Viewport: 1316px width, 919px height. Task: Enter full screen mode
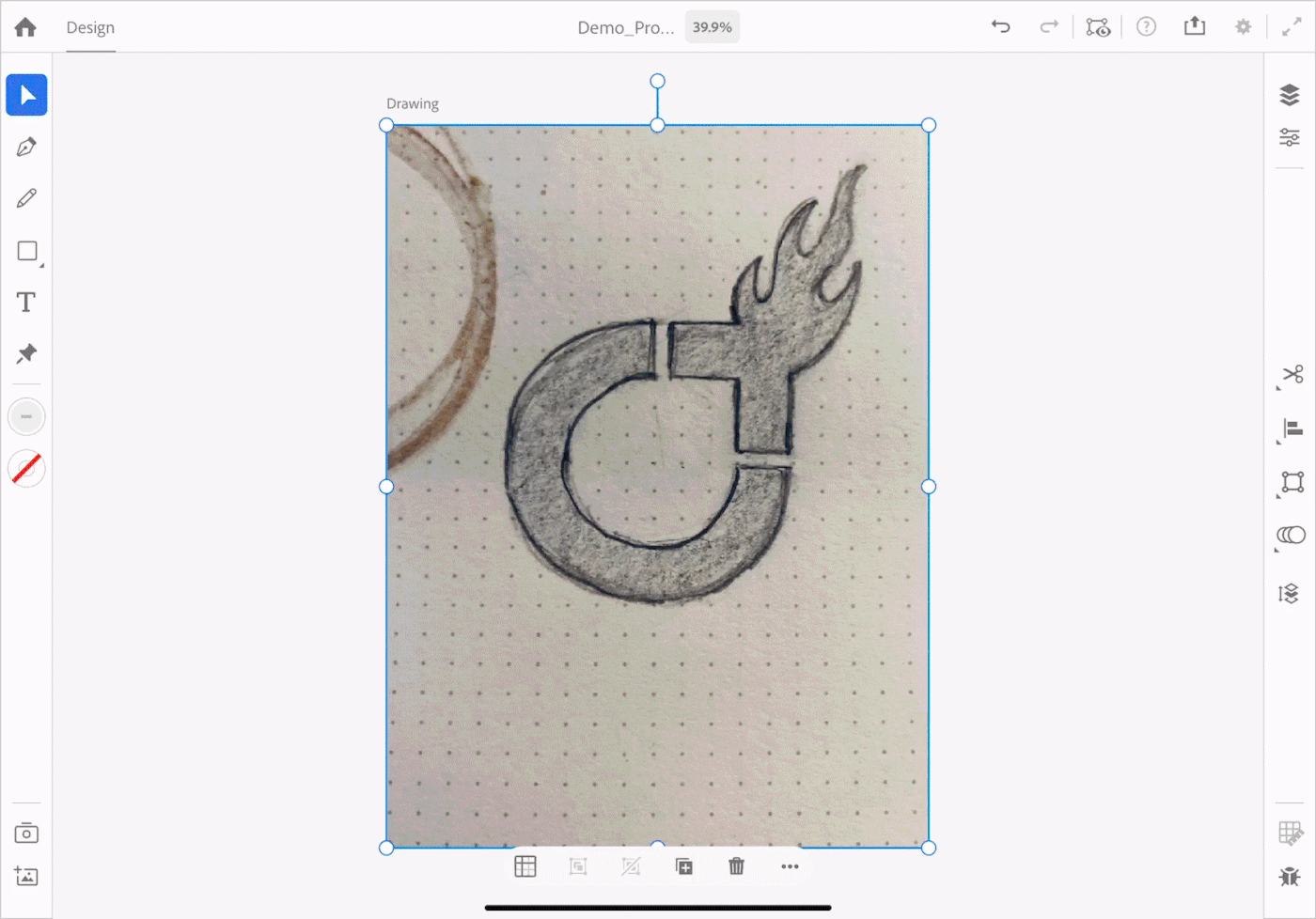(x=1292, y=27)
